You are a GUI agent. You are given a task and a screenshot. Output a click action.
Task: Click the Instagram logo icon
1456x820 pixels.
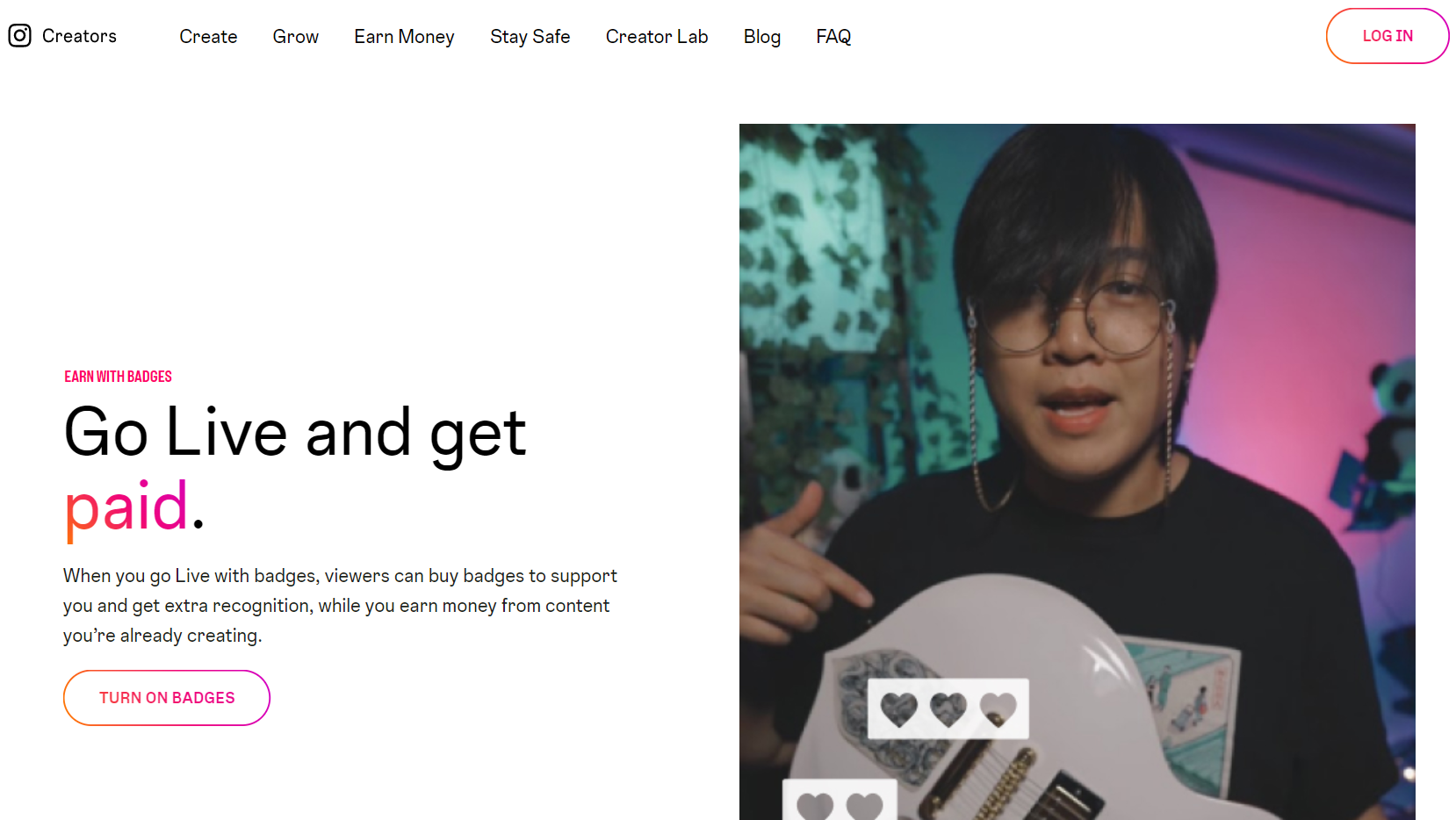pos(19,35)
